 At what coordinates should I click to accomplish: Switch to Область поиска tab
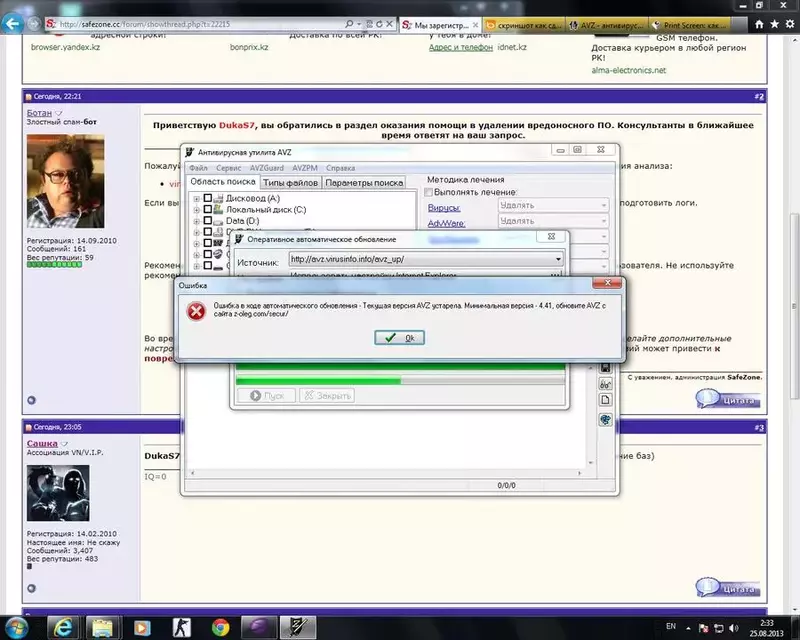point(222,182)
